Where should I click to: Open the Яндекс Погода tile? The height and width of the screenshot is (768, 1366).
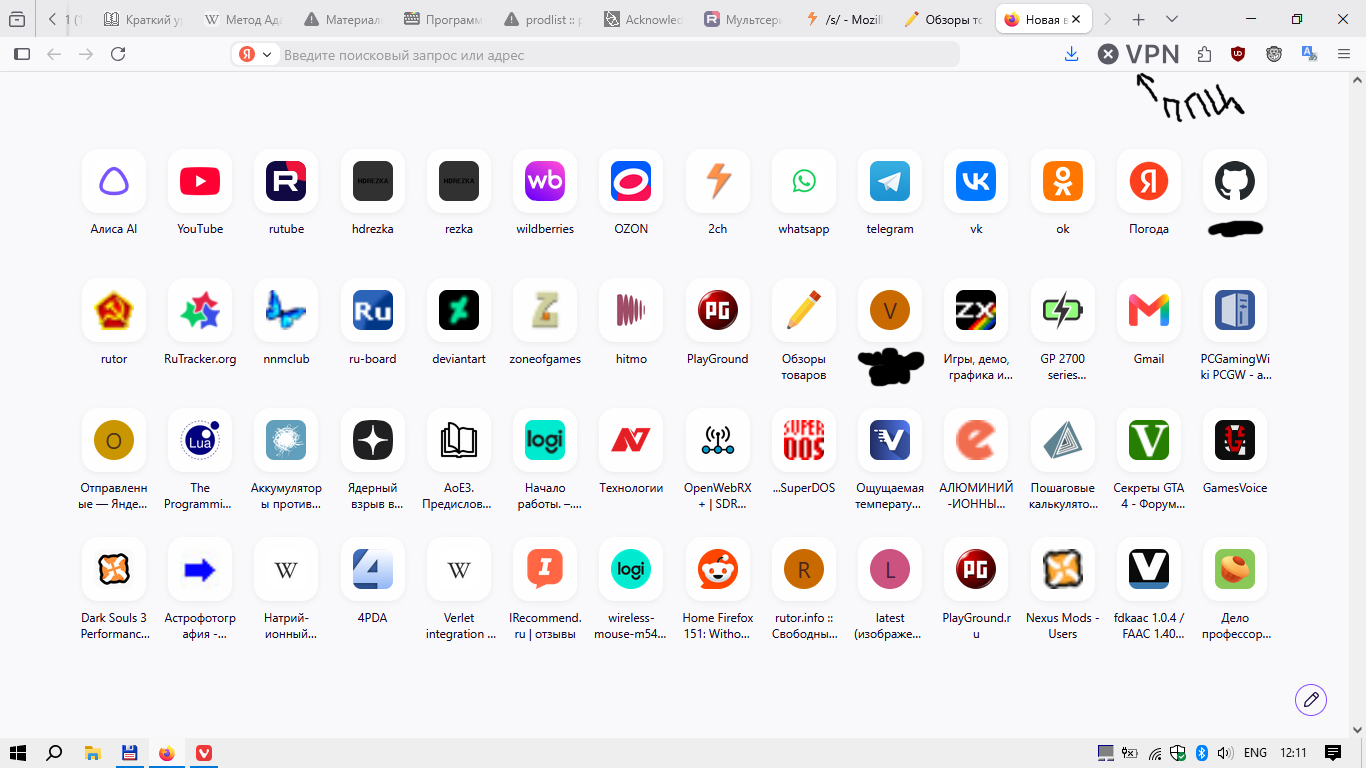pos(1149,181)
